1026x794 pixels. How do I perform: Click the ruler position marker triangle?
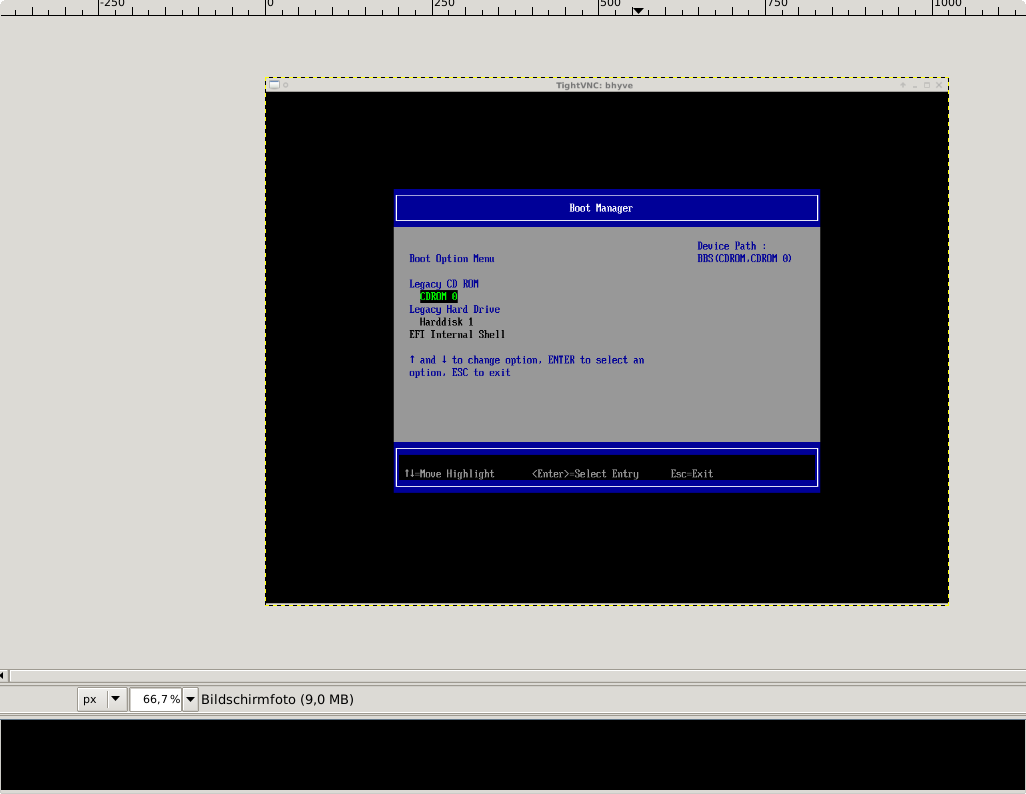click(x=638, y=10)
